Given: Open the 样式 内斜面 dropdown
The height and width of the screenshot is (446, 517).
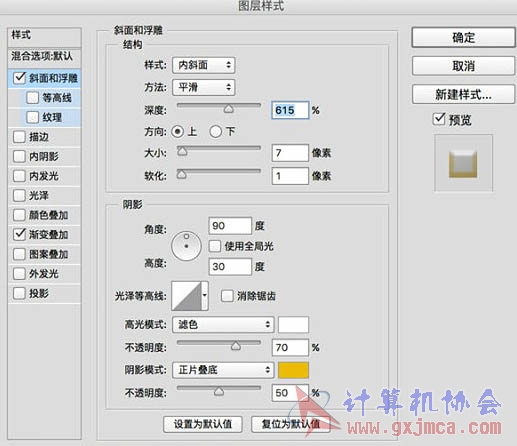Looking at the screenshot, I should click(x=203, y=65).
